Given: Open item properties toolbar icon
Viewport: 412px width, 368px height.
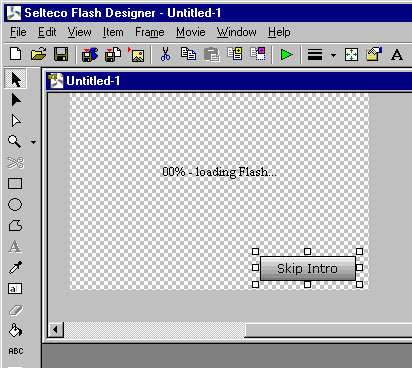Looking at the screenshot, I should click(374, 54).
